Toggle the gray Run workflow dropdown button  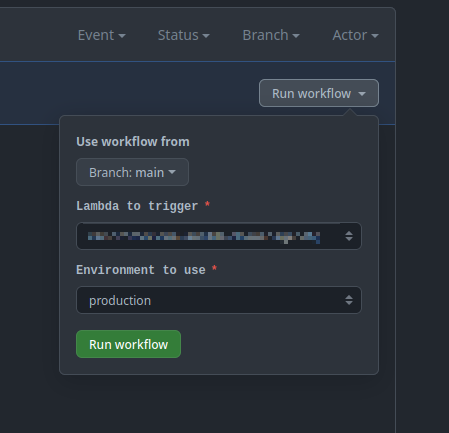(x=319, y=93)
